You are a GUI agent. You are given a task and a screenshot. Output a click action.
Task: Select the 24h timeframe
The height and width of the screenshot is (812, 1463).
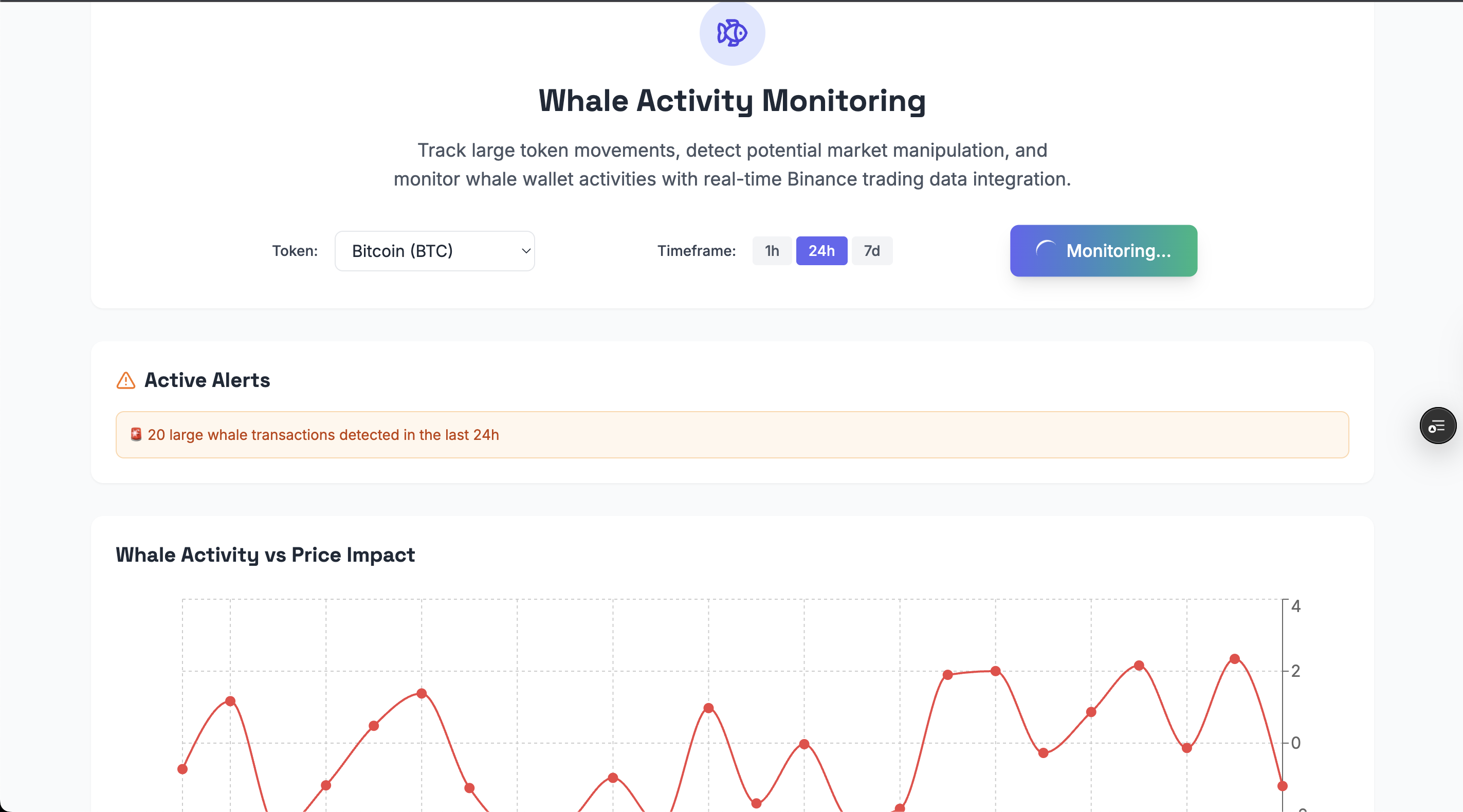point(821,250)
